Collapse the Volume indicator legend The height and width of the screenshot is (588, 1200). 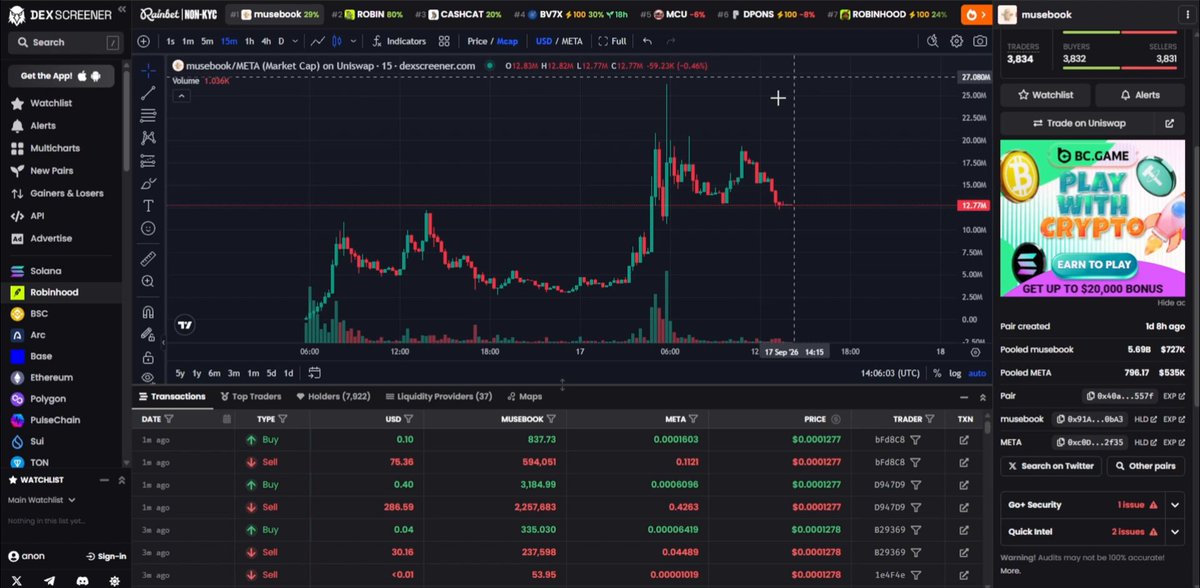coord(181,96)
